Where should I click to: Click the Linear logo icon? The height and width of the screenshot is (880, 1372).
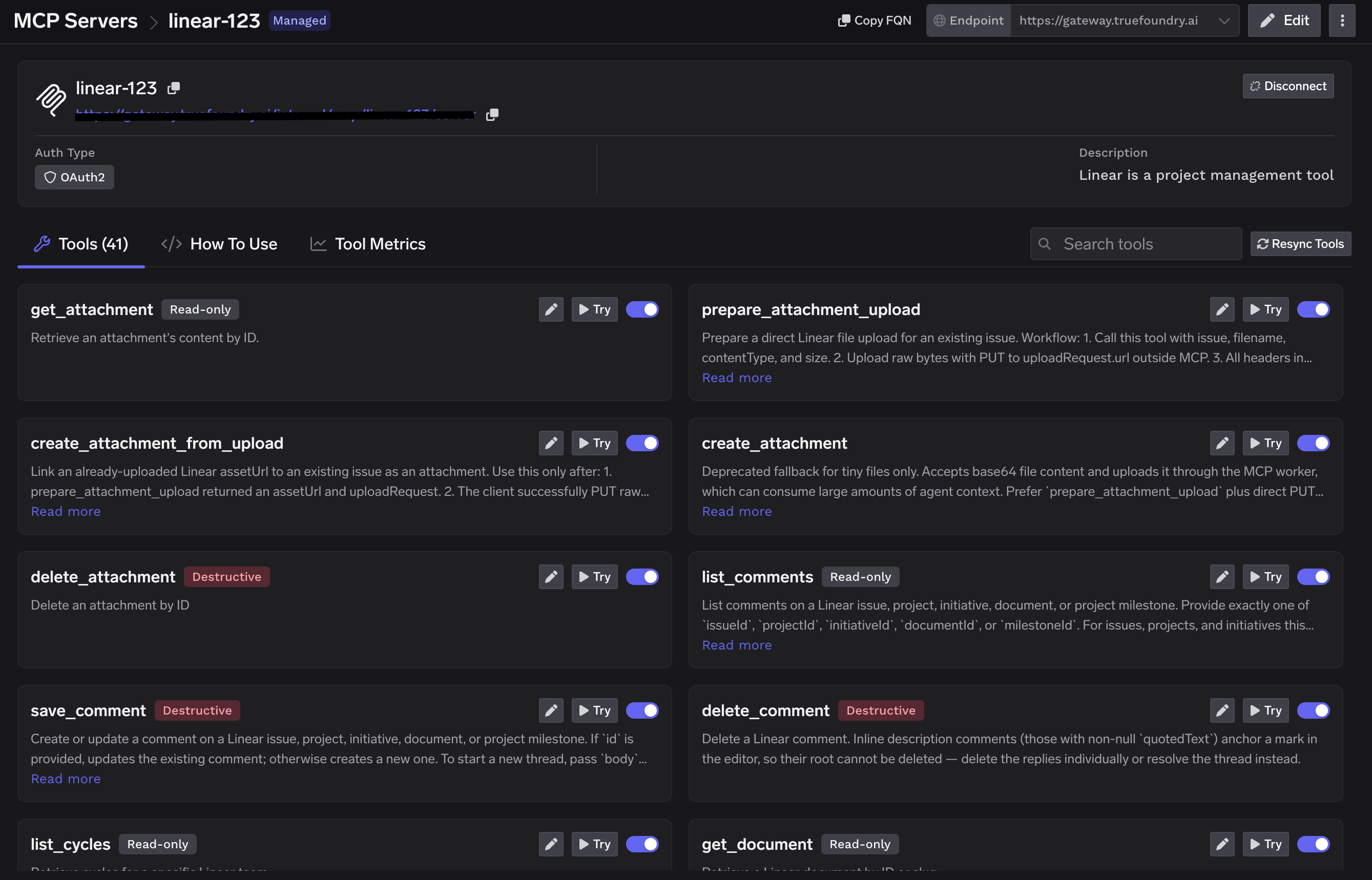(x=51, y=99)
